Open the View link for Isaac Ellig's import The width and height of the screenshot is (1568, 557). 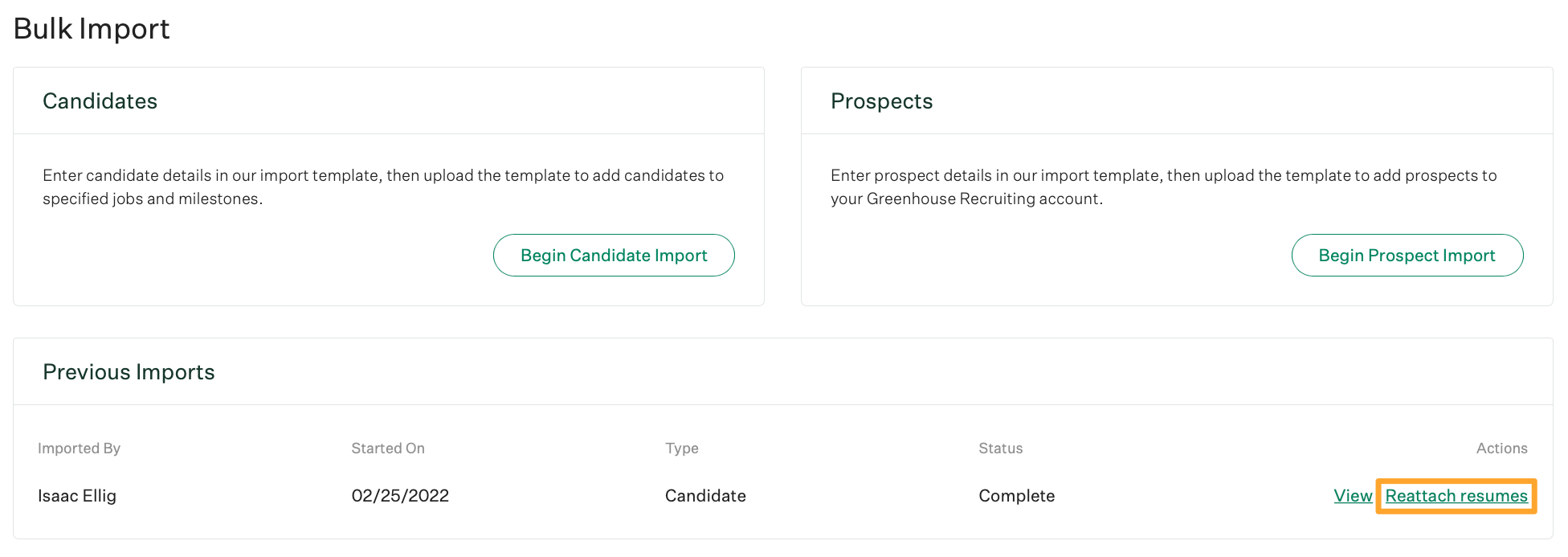[1353, 496]
